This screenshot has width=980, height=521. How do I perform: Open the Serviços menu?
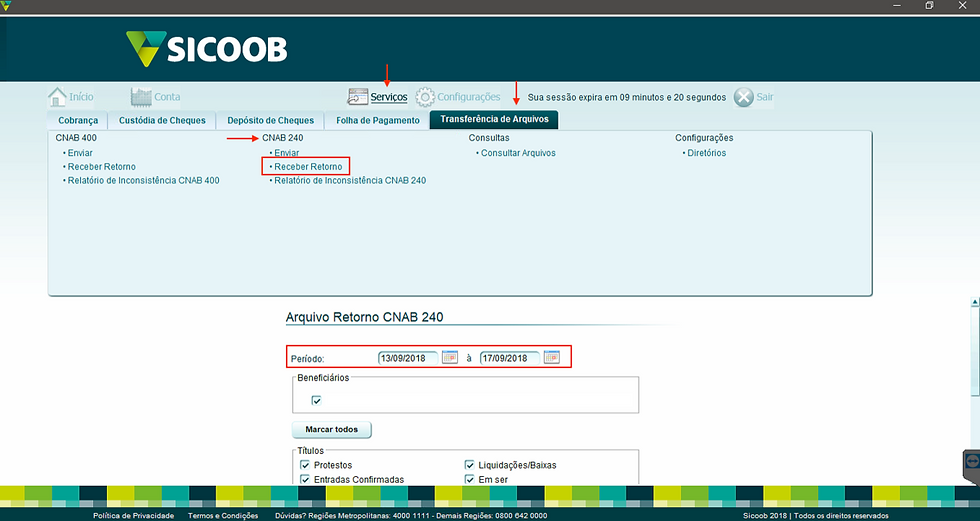389,97
